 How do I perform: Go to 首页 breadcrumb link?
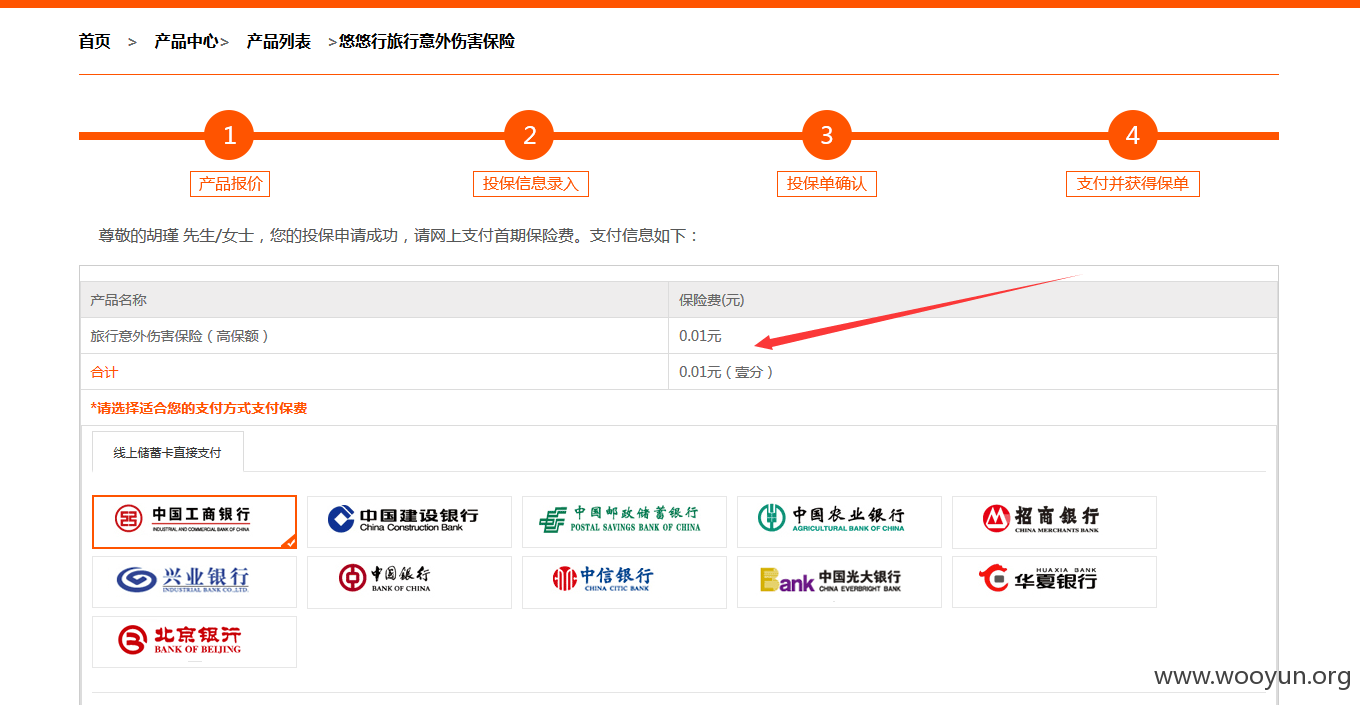point(95,42)
